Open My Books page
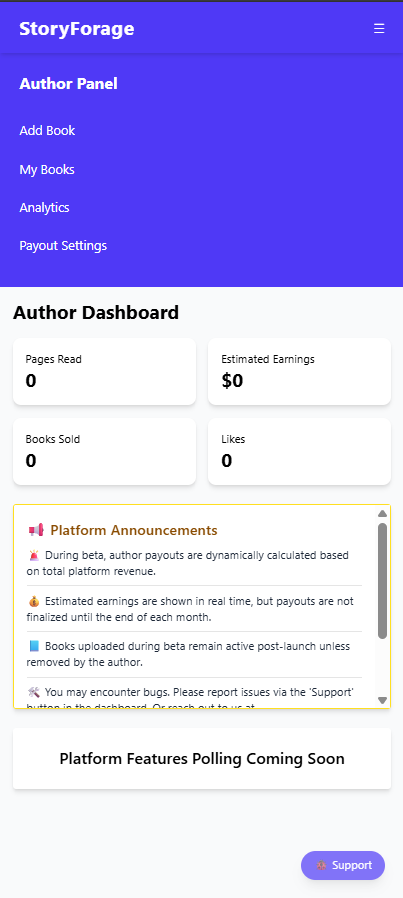The height and width of the screenshot is (898, 403). [47, 170]
